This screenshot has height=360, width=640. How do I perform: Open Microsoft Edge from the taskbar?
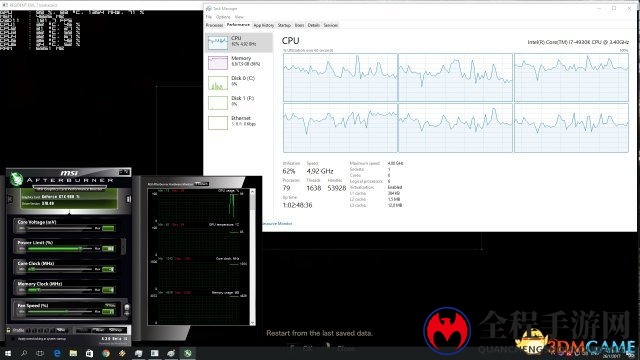point(57,353)
